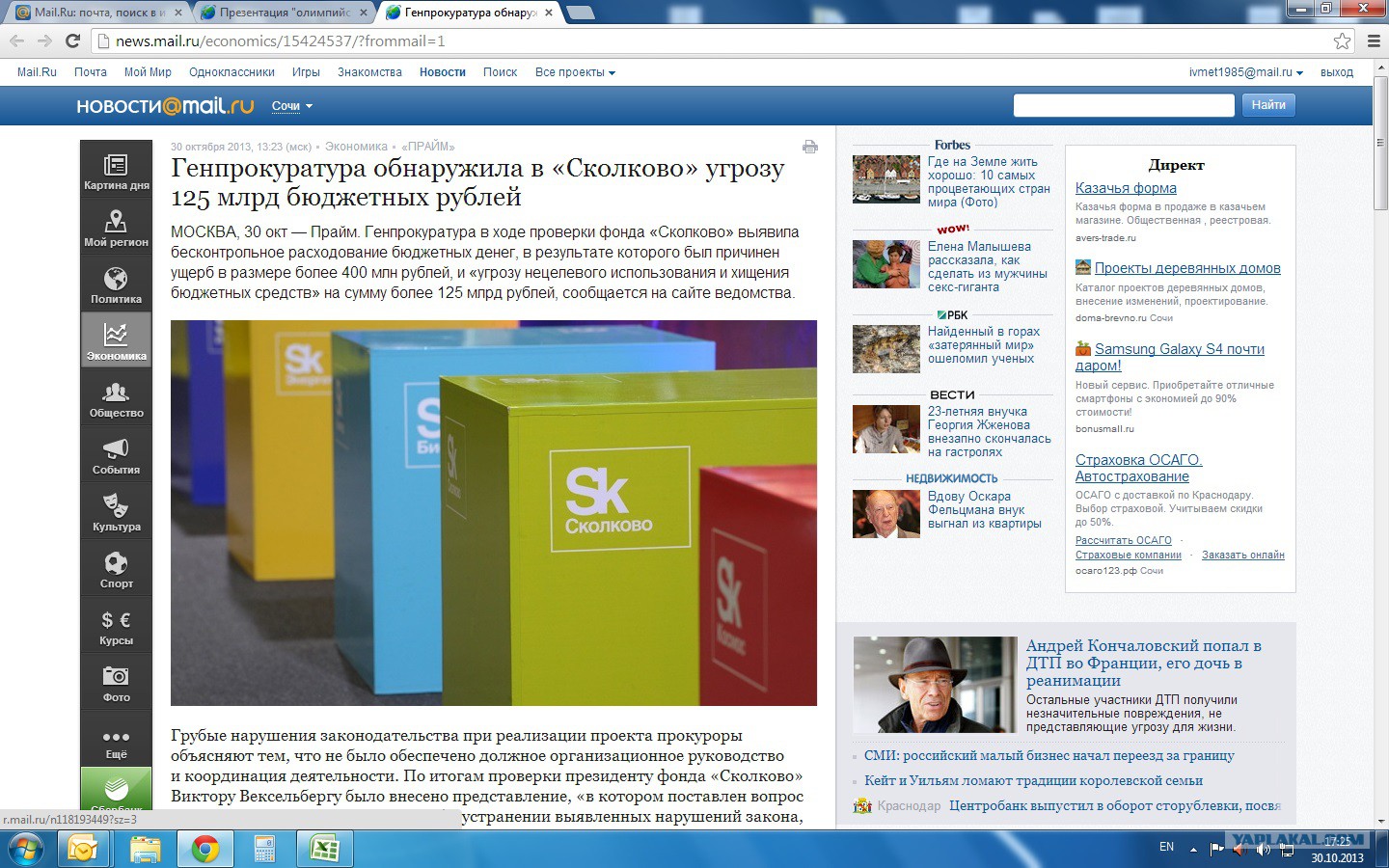Open the «затерянный мир» story link

(x=984, y=345)
